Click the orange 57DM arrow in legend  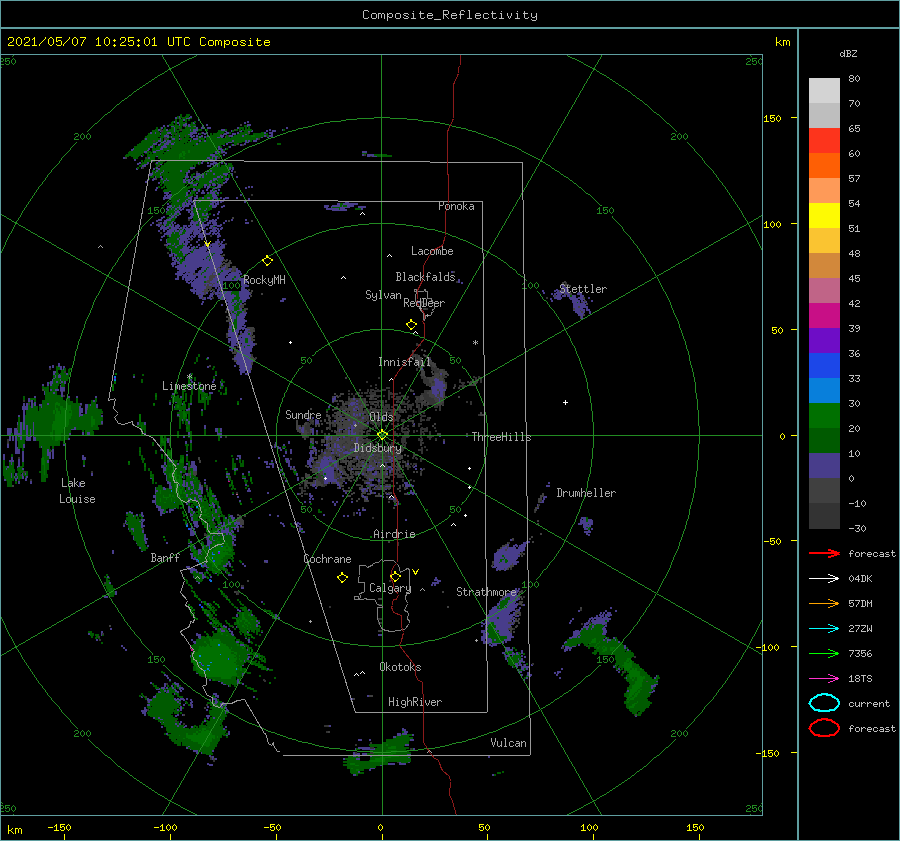click(x=824, y=603)
